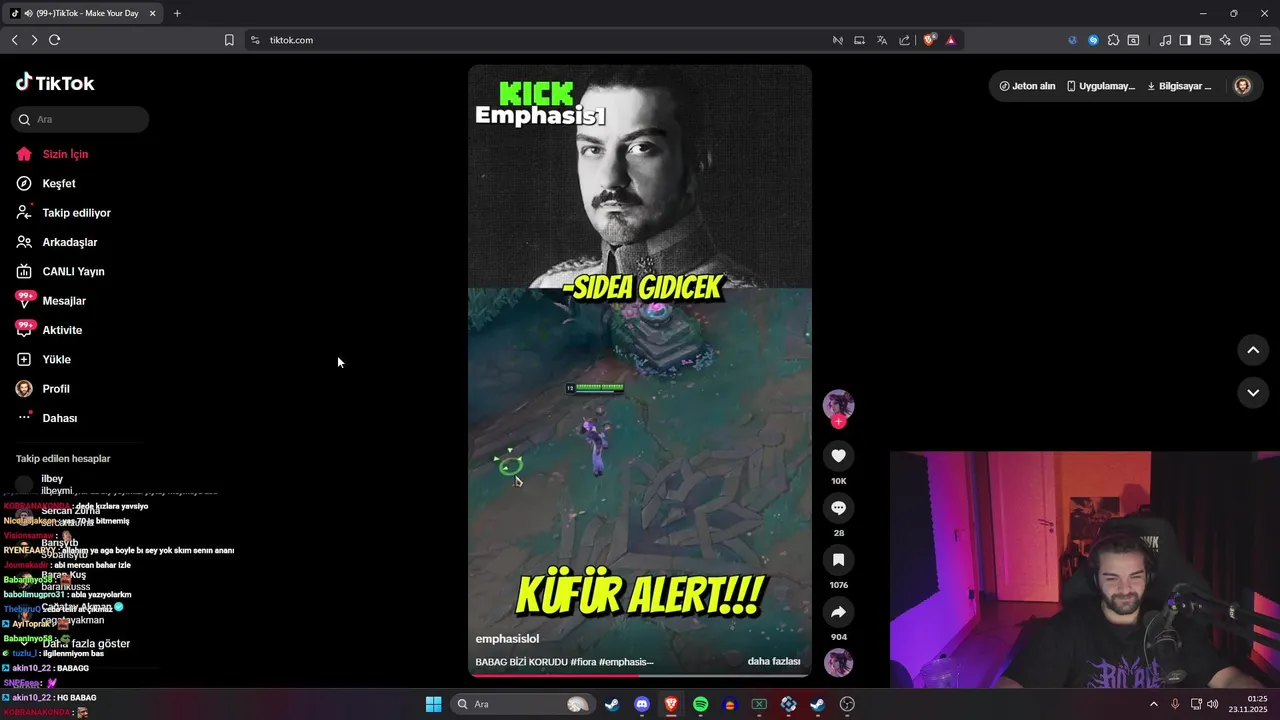Expand the caption with daha fazlası
1280x720 pixels.
tap(773, 662)
